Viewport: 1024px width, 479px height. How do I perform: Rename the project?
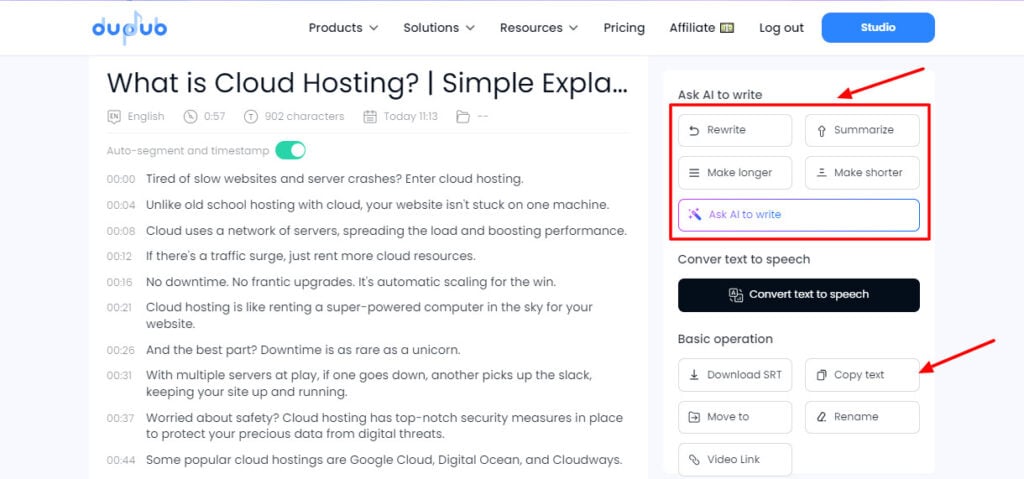861,417
